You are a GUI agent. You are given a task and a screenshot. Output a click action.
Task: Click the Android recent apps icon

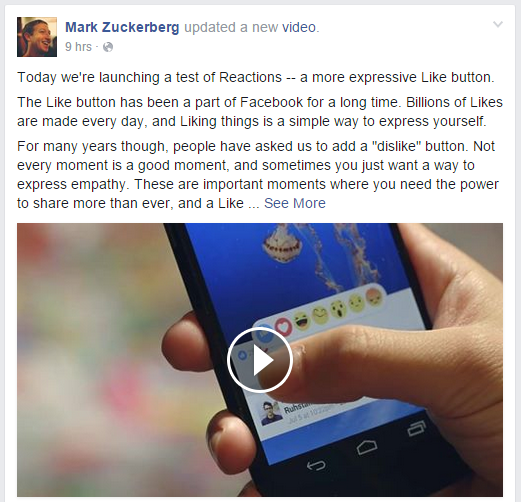tap(417, 428)
